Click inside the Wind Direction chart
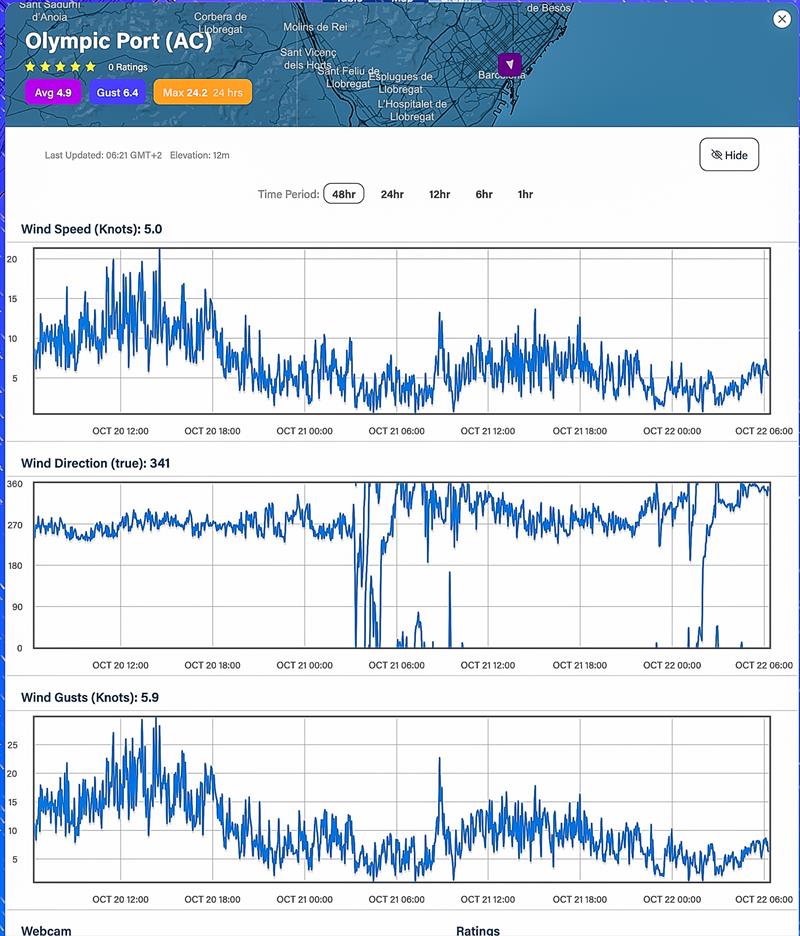The width and height of the screenshot is (800, 936). pyautogui.click(x=402, y=565)
